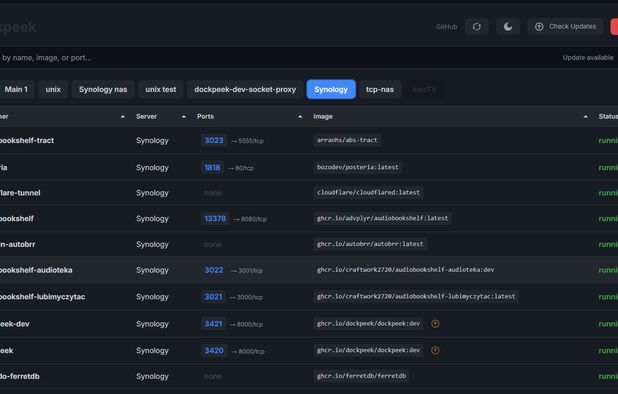Click the audiobookshelf-audioteka:dev image tag
Screen dimensions: 618x394
tap(406, 269)
